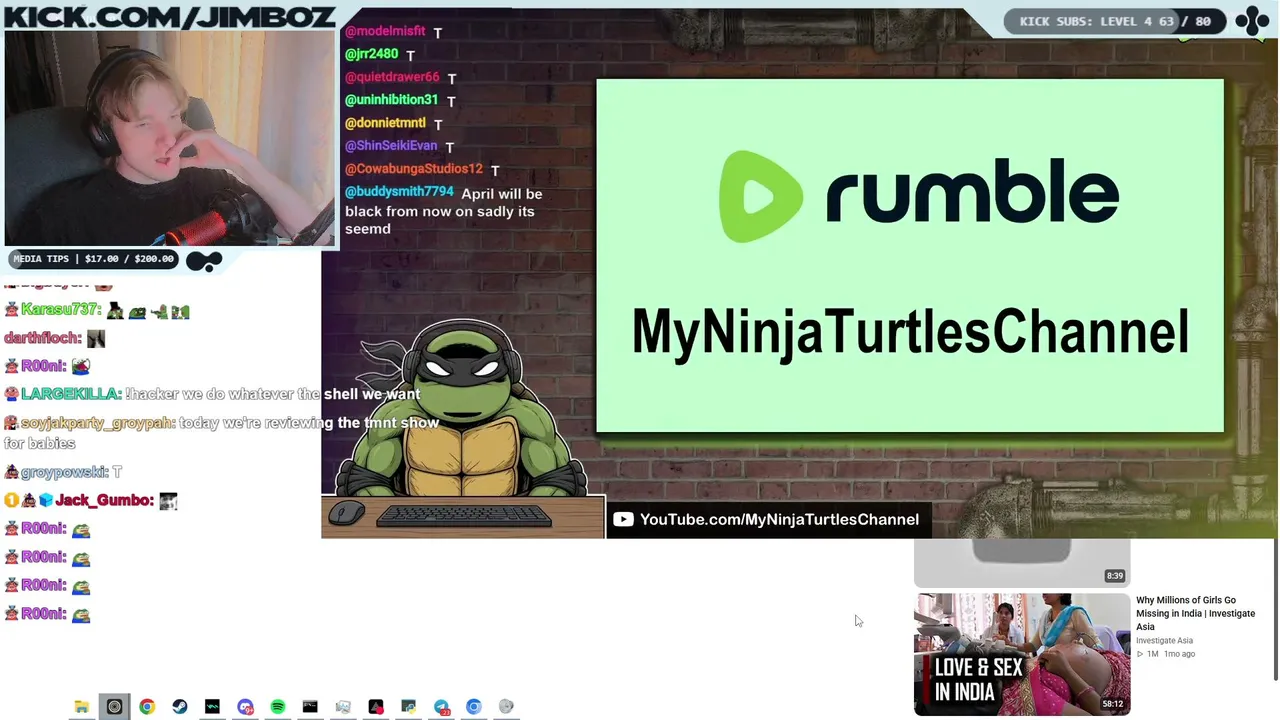Click the Kick Subs Level 4 progress bar
This screenshot has width=1280, height=720.
(x=1114, y=21)
